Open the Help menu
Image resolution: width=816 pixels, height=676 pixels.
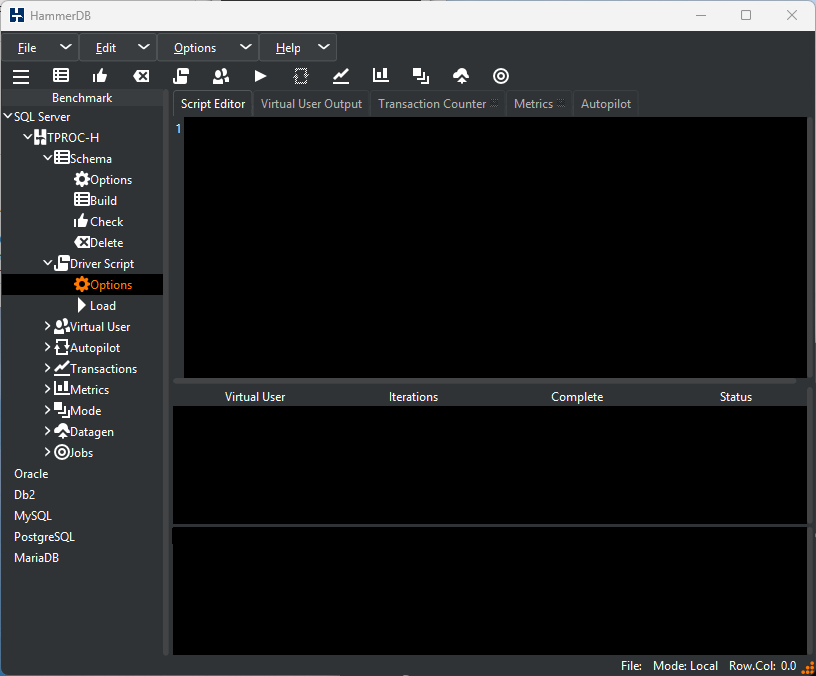[298, 48]
